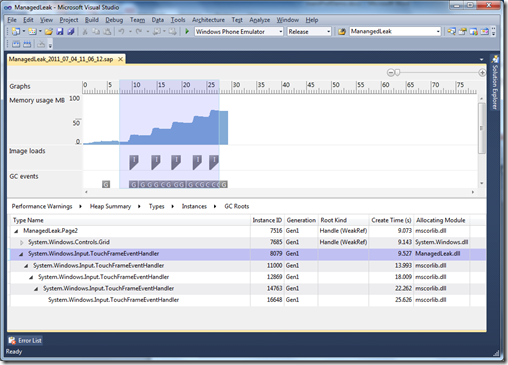The height and width of the screenshot is (365, 508).
Task: Open the New Project icon dropdown arrow
Action: [x=24, y=31]
